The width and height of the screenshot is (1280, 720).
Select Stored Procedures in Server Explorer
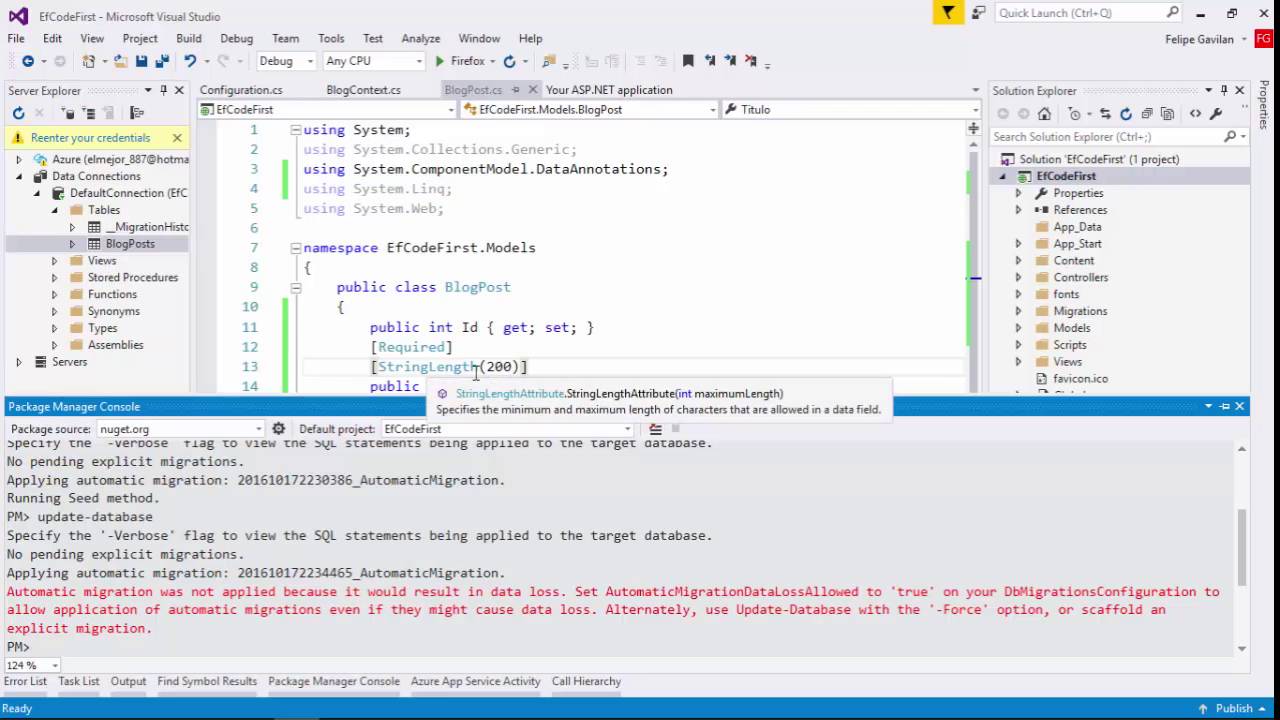click(x=133, y=278)
